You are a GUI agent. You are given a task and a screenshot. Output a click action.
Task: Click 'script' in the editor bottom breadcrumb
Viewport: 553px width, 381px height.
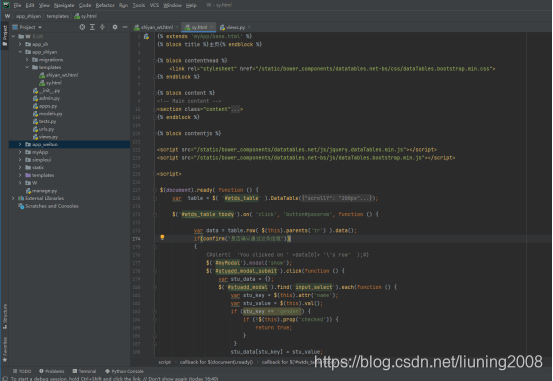(x=165, y=362)
